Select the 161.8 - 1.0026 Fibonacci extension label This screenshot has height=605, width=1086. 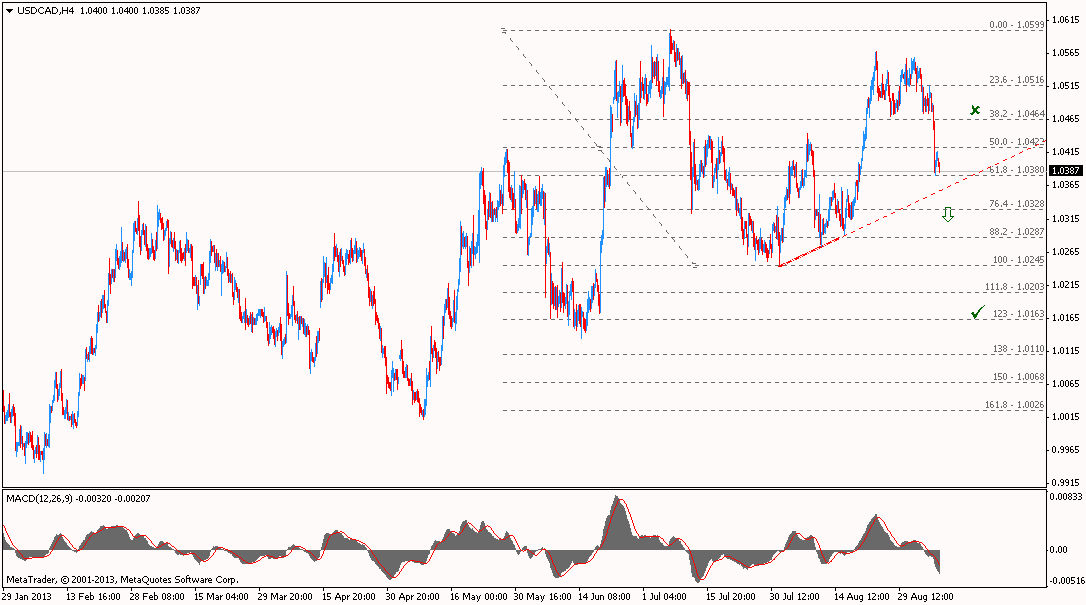1016,404
